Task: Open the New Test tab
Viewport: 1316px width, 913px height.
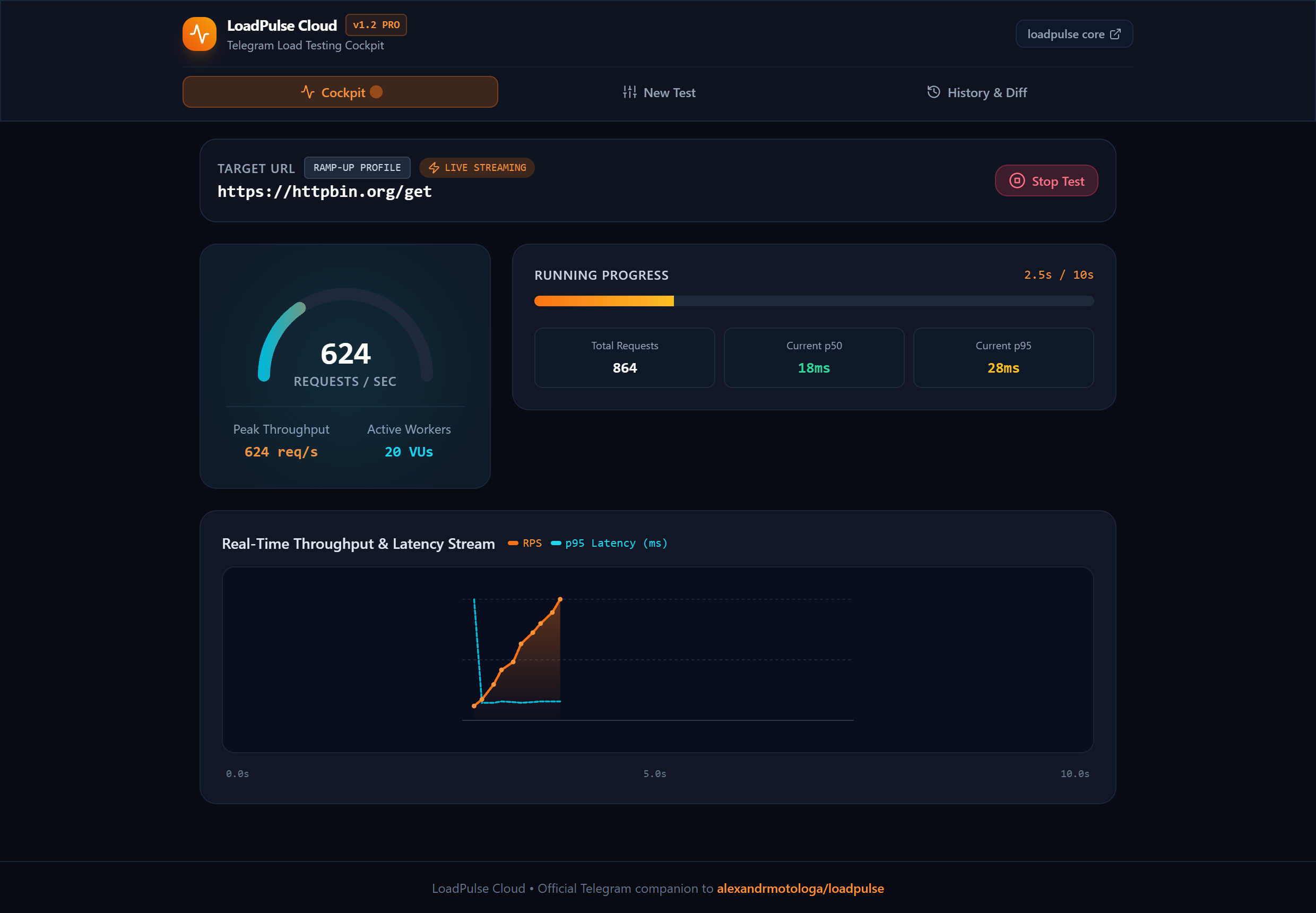Action: [x=659, y=92]
